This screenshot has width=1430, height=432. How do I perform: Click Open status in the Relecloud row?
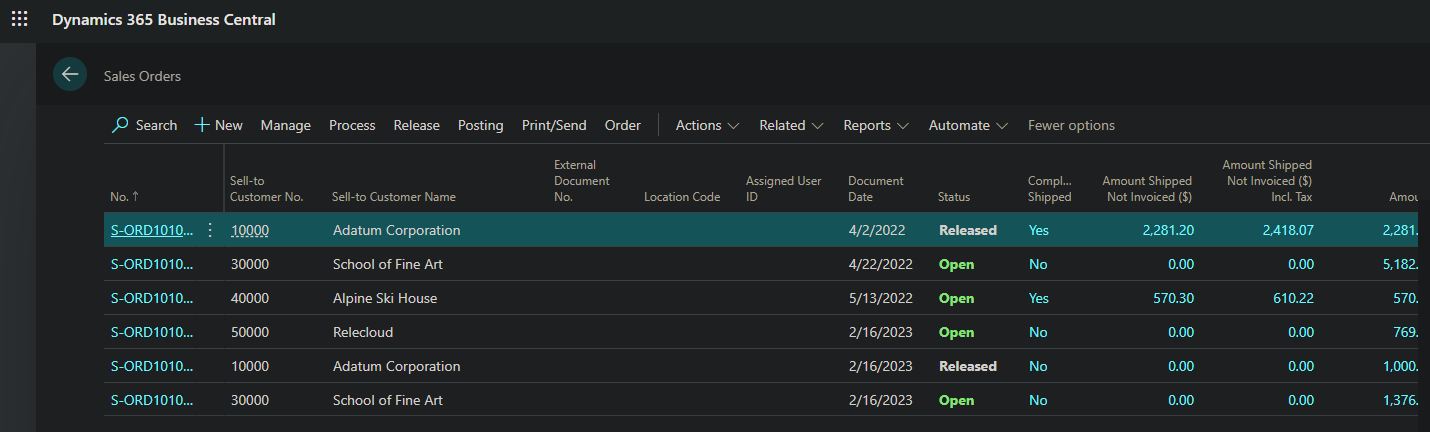click(x=957, y=332)
